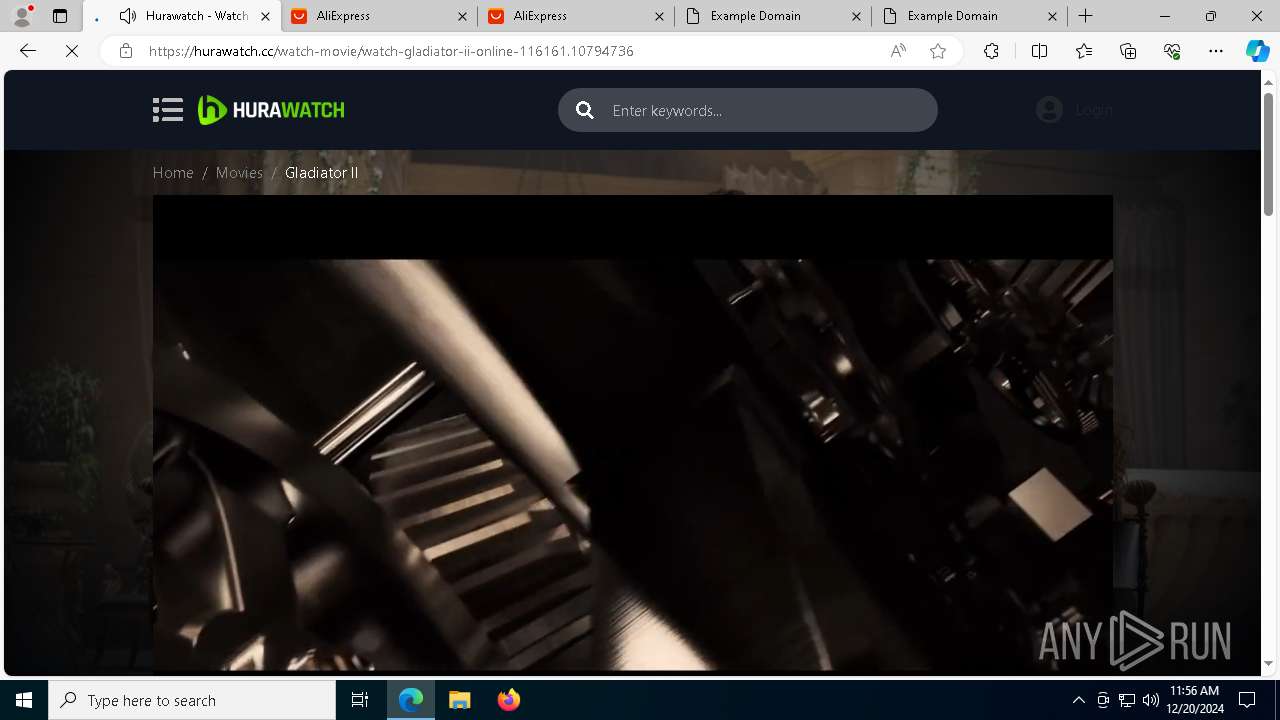Open Browser essentials
The height and width of the screenshot is (720, 1280).
pos(1172,51)
